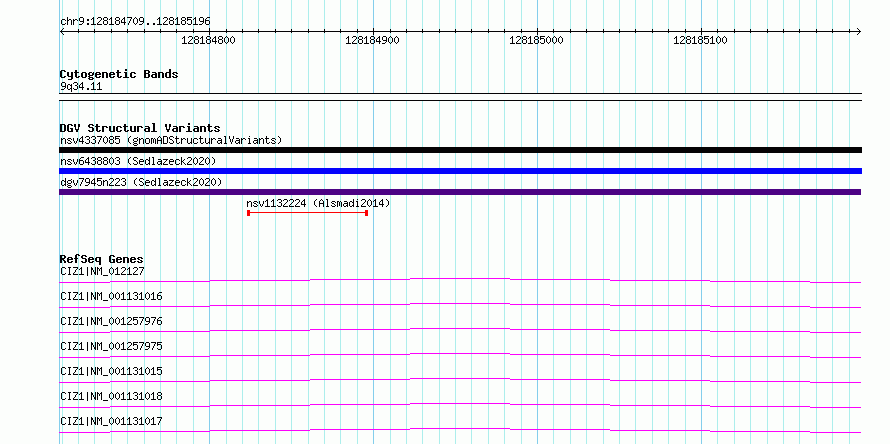Click ruler tick label 128185100
Viewport: 890px width, 444px height.
(x=700, y=40)
